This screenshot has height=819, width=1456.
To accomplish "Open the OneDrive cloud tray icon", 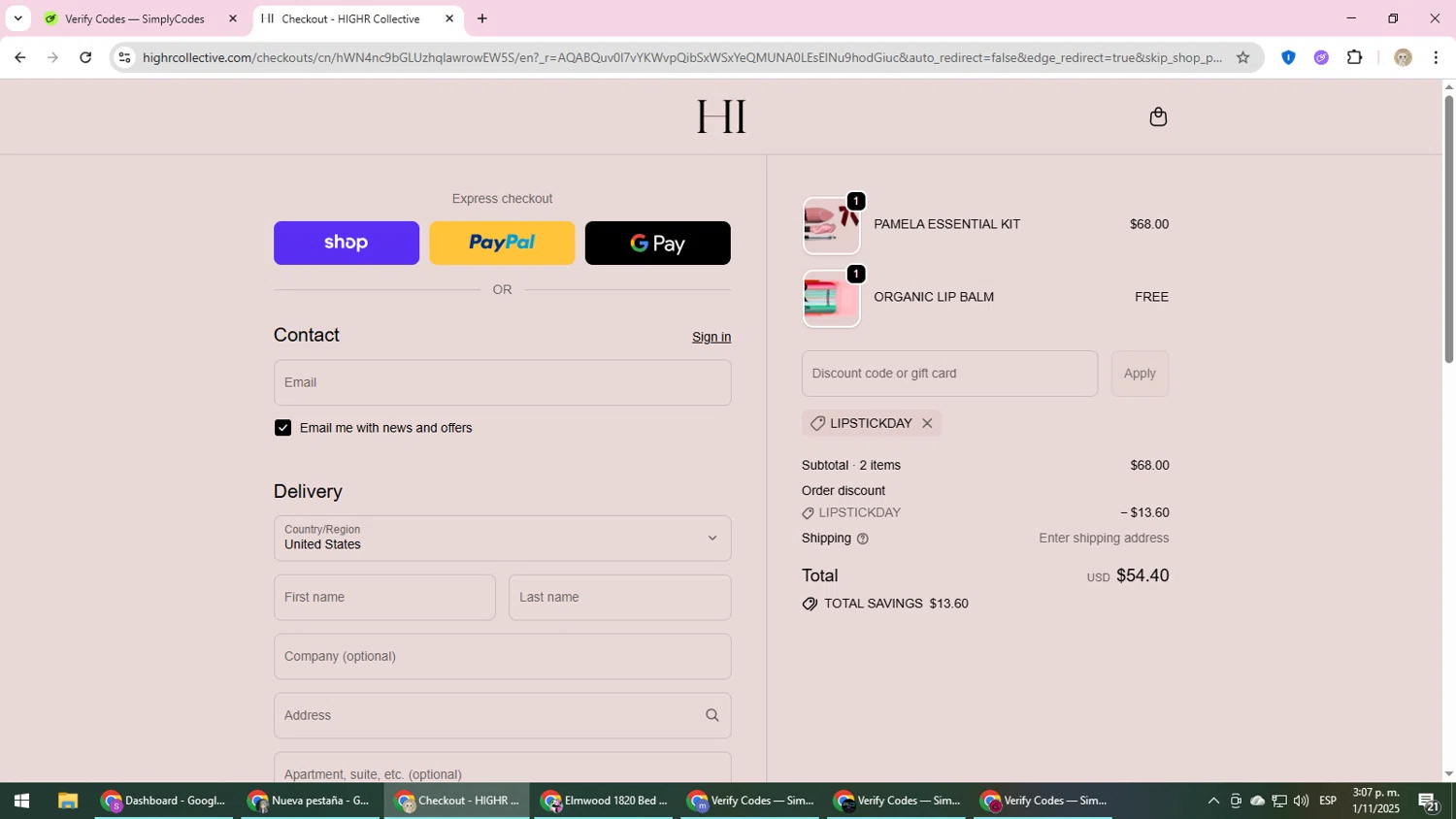I will pyautogui.click(x=1257, y=801).
